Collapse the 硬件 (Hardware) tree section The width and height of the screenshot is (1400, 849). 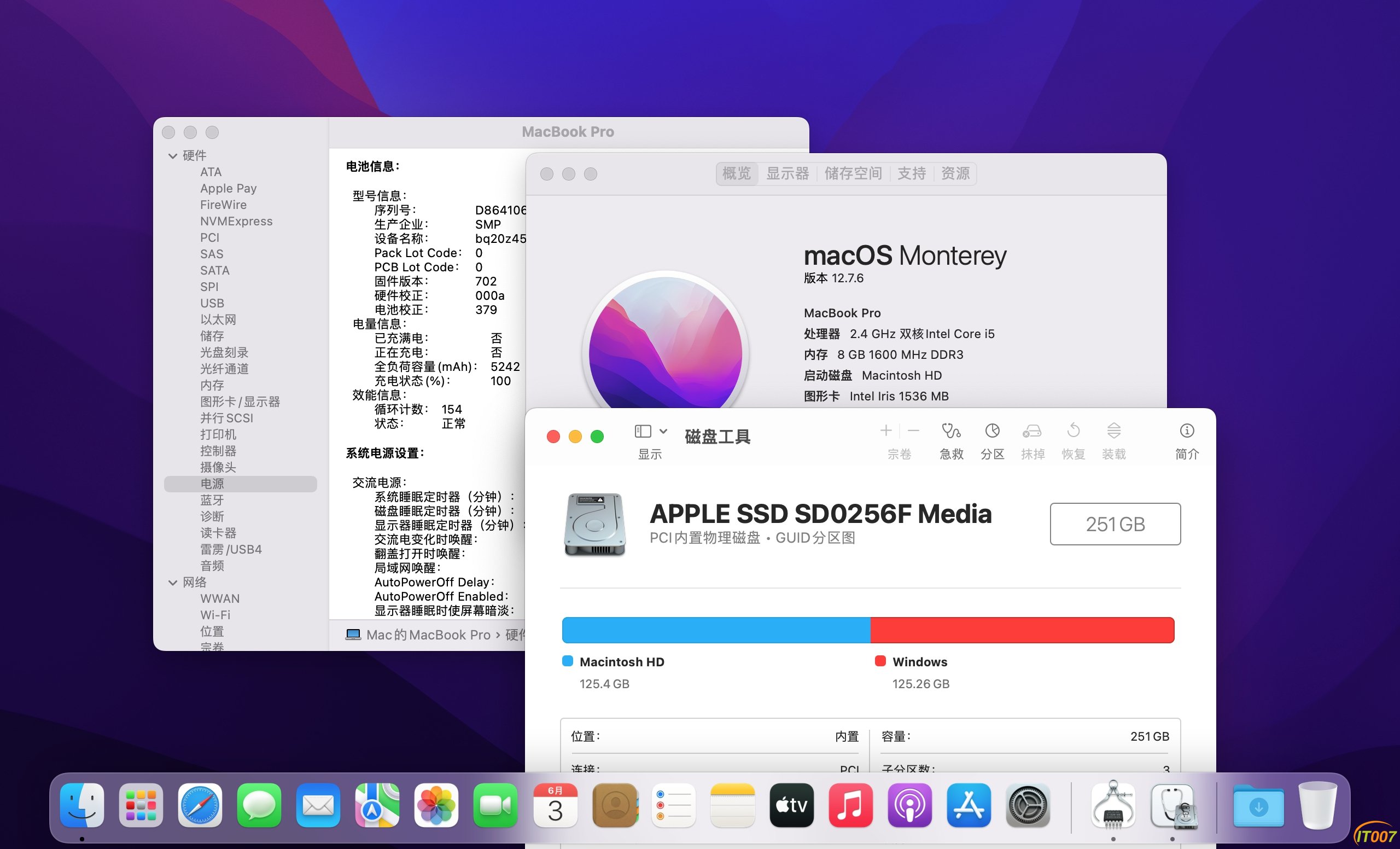click(173, 156)
